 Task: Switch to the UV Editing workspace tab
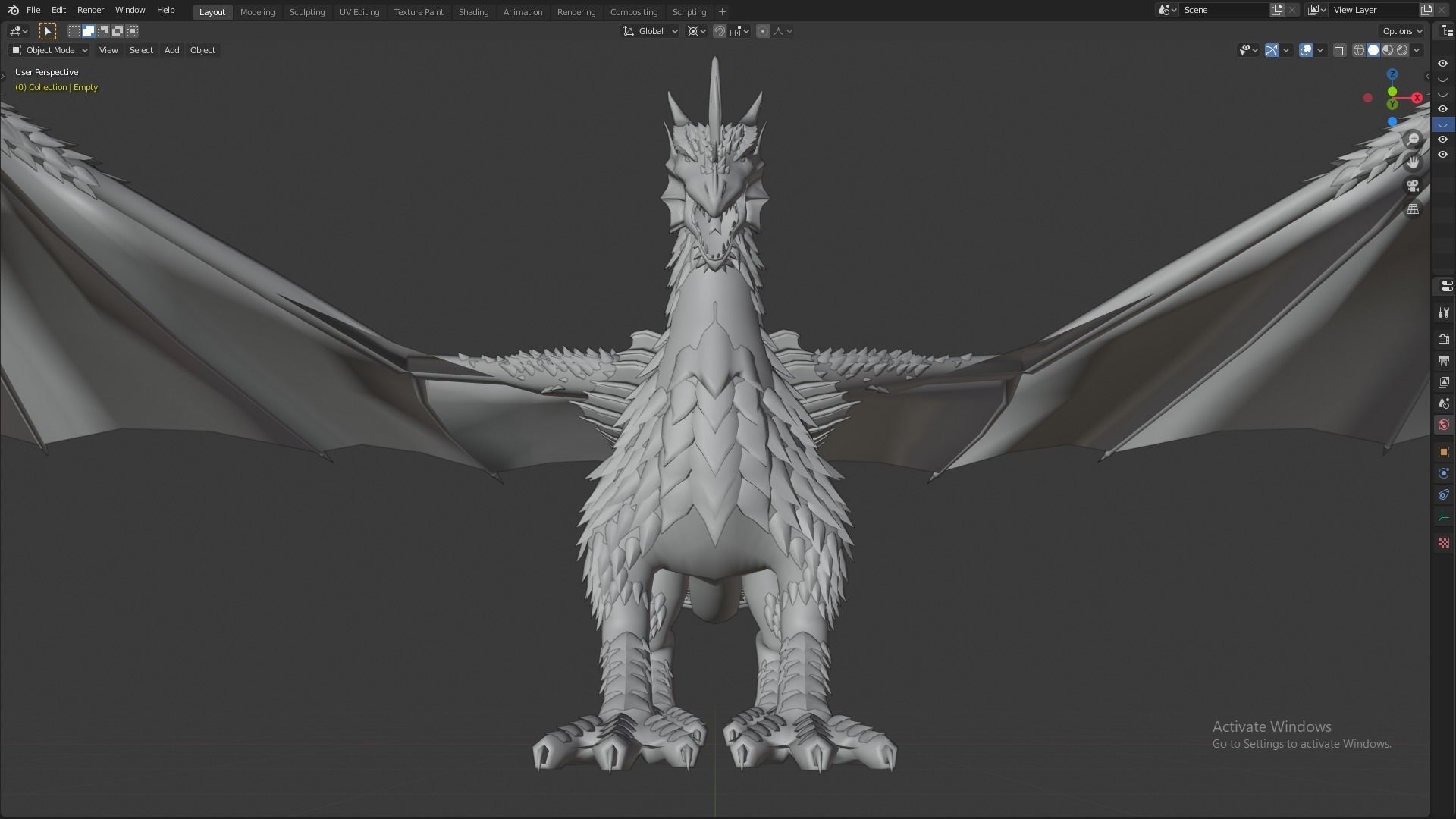point(359,12)
